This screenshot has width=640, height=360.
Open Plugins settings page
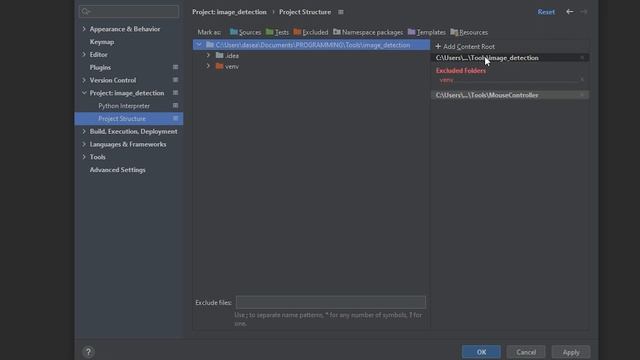click(100, 67)
